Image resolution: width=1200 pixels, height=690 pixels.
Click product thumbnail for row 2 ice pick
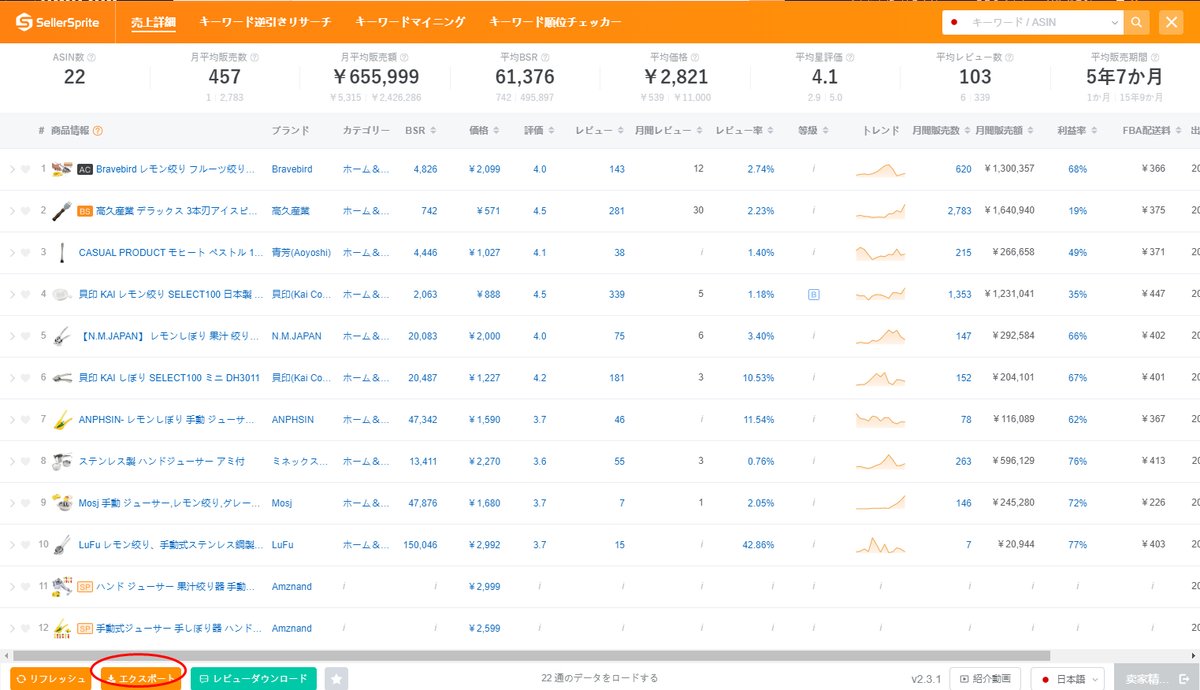click(x=62, y=211)
